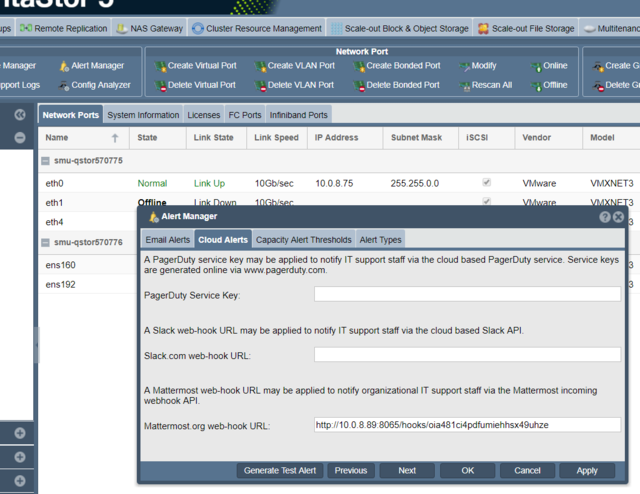Click the Slack.com web-hook URL field
This screenshot has height=494, width=640.
tap(467, 354)
